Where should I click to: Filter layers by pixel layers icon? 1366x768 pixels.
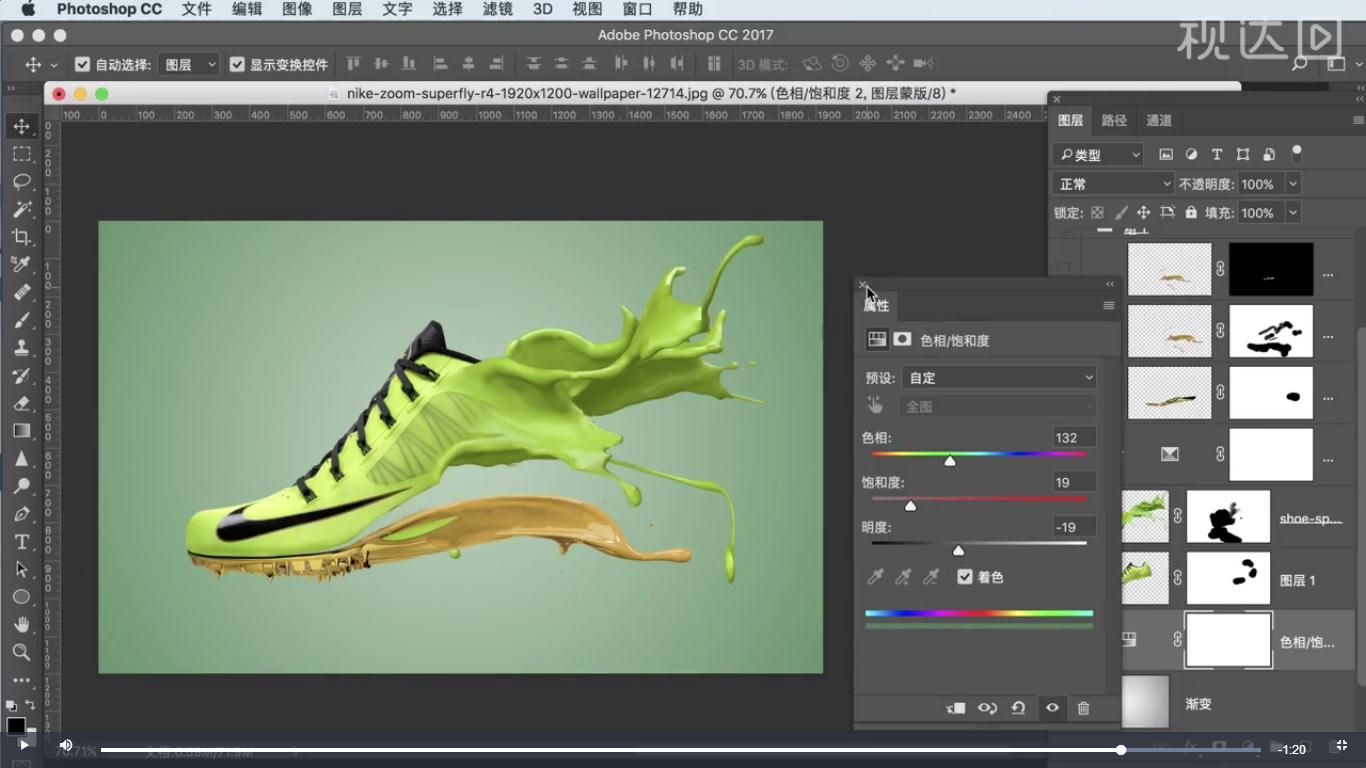(x=1166, y=154)
